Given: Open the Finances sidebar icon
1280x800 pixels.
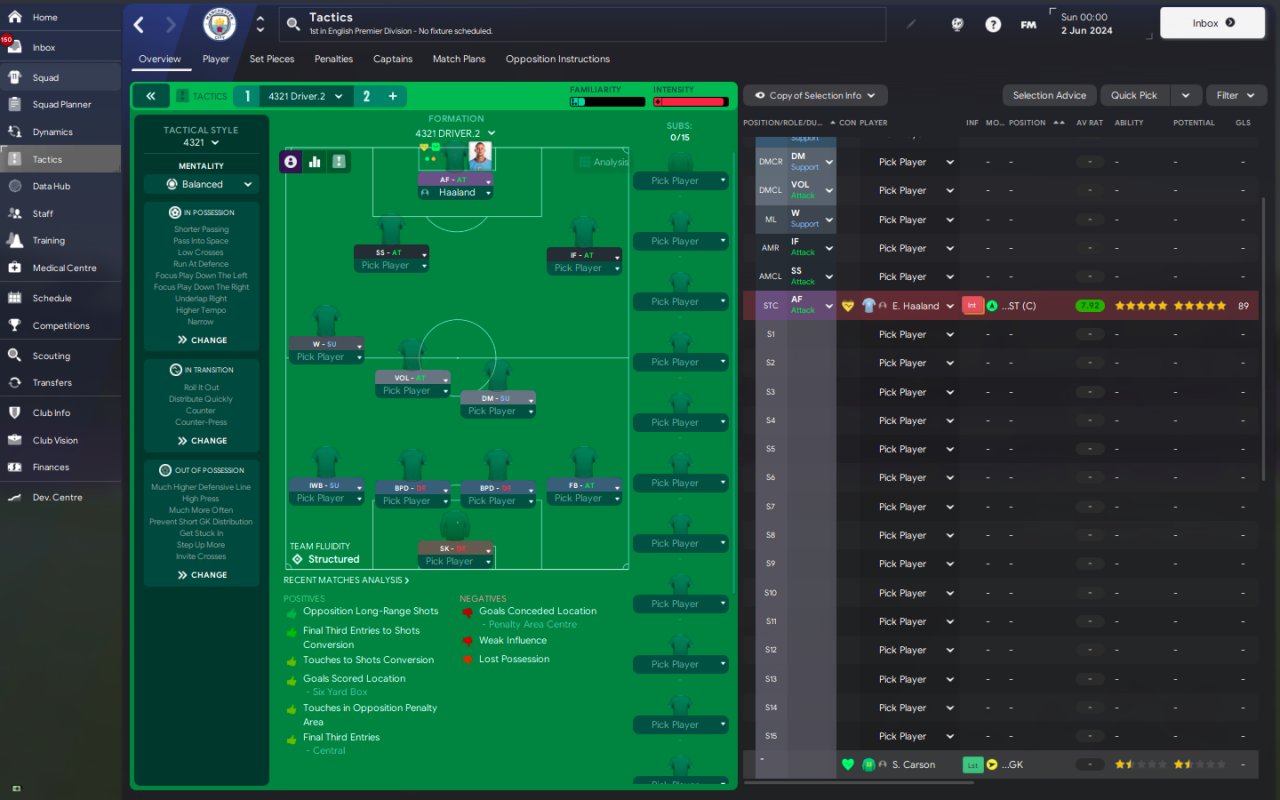Looking at the screenshot, I should click(14, 467).
